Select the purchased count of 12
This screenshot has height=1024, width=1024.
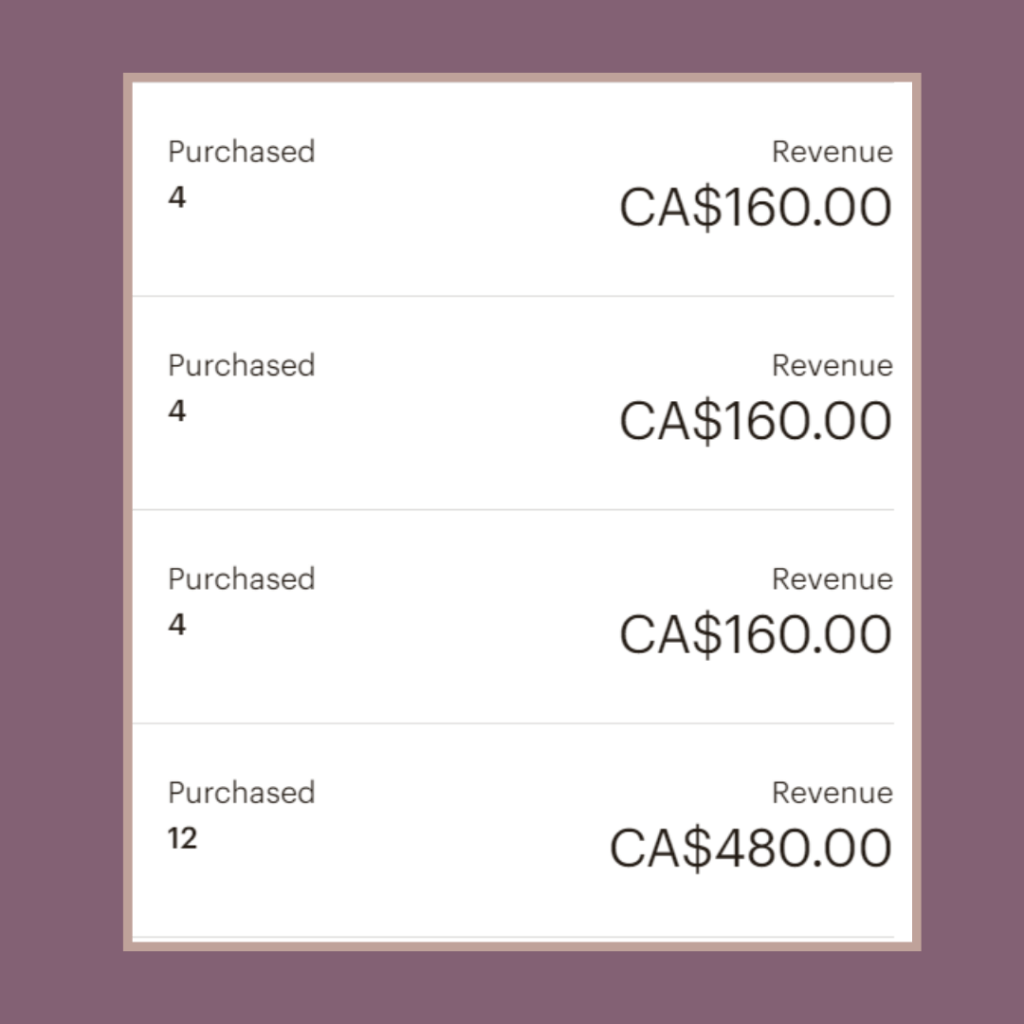pyautogui.click(x=182, y=838)
